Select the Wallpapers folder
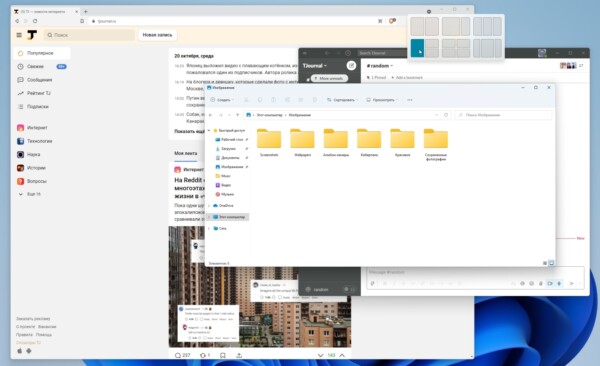600x366 pixels. [x=302, y=142]
